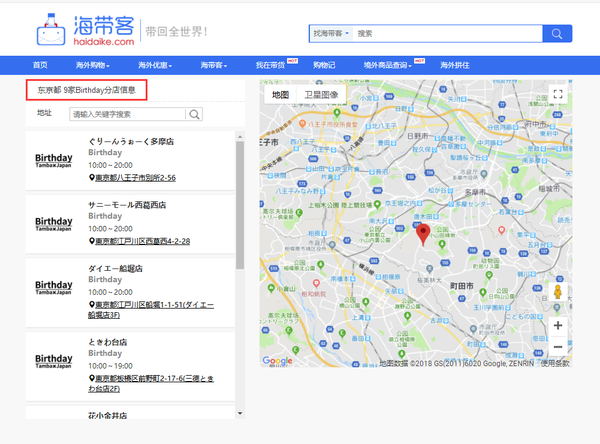This screenshot has width=600, height=444.
Task: Click the haidaike.com logo
Action: (x=85, y=31)
